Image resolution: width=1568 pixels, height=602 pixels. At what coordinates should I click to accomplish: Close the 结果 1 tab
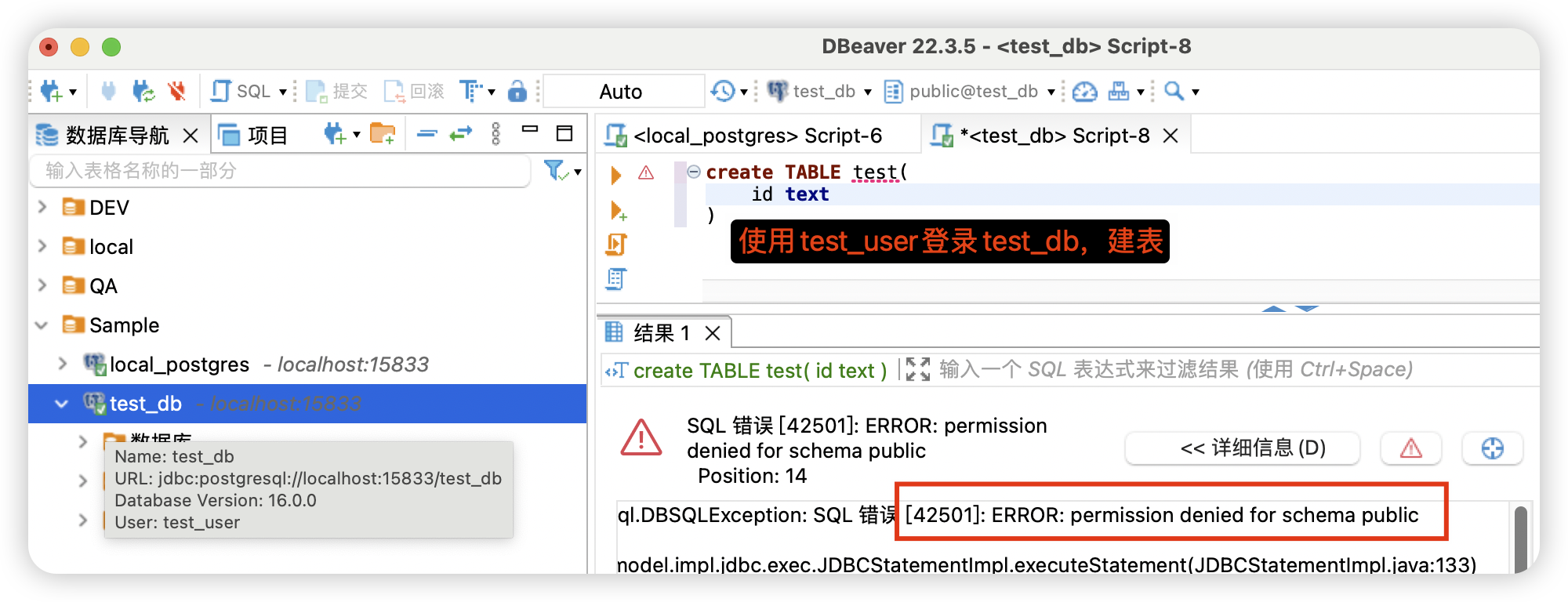[713, 333]
